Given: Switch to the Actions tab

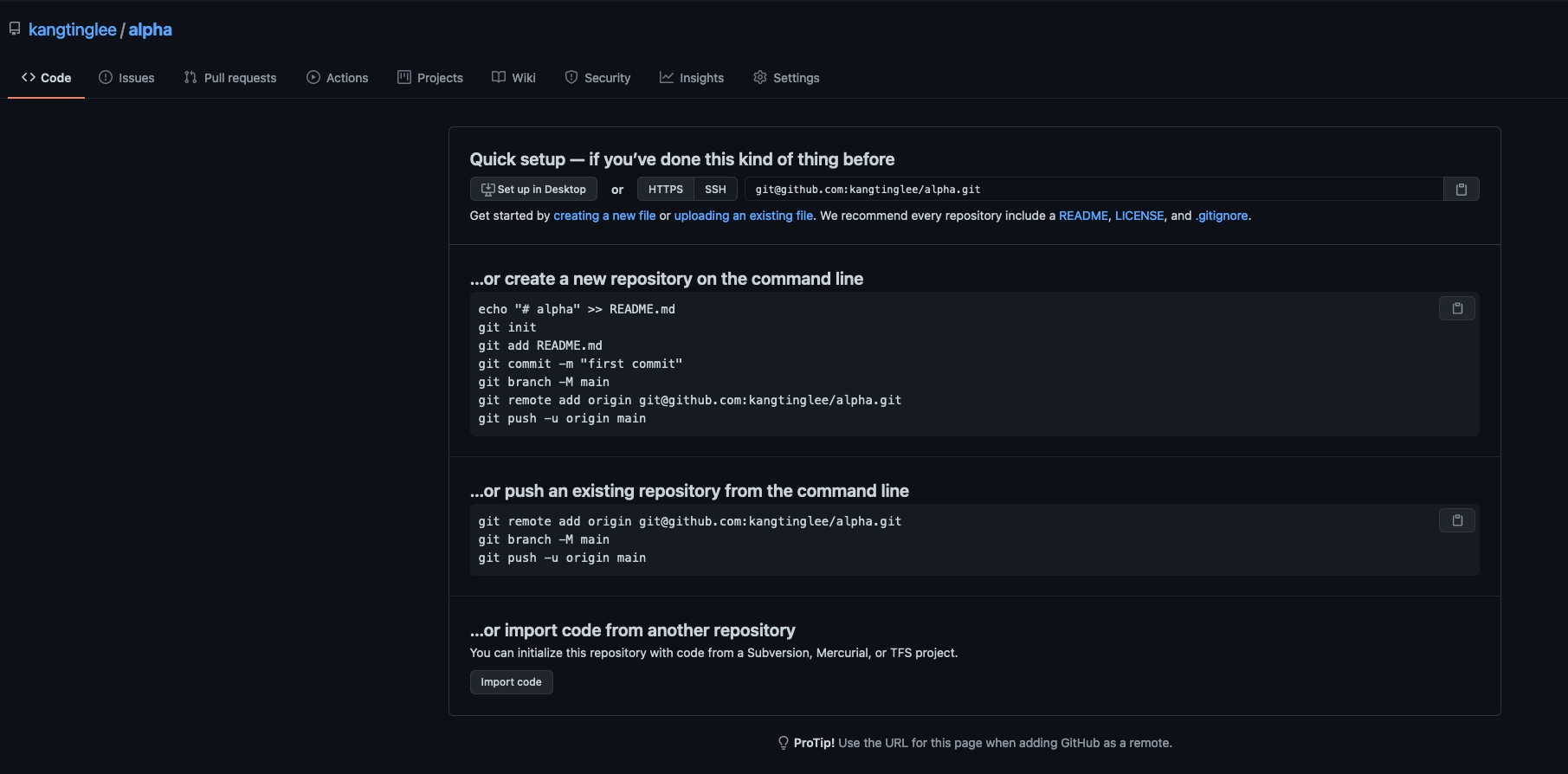Looking at the screenshot, I should click(x=337, y=77).
